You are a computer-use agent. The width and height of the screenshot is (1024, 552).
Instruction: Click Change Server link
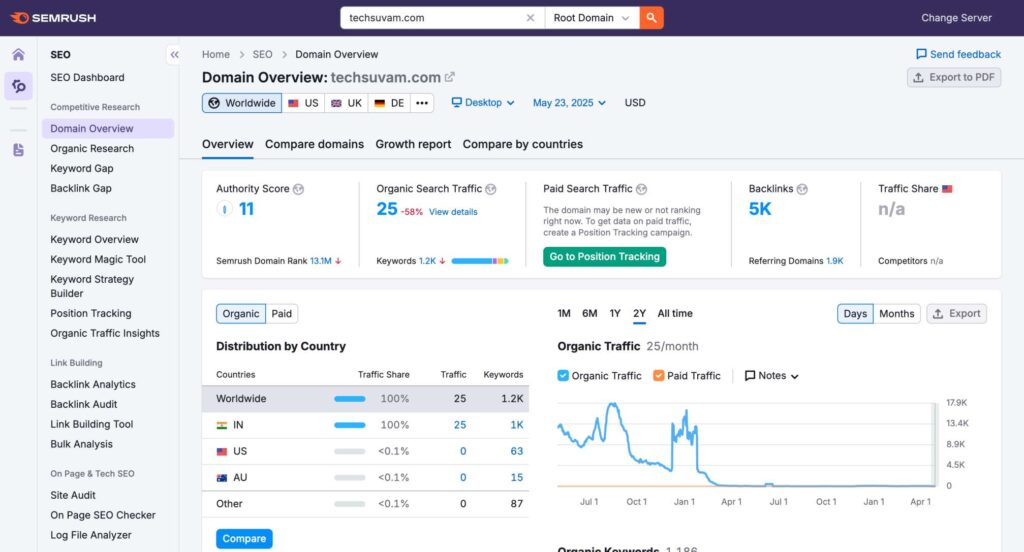coord(956,18)
